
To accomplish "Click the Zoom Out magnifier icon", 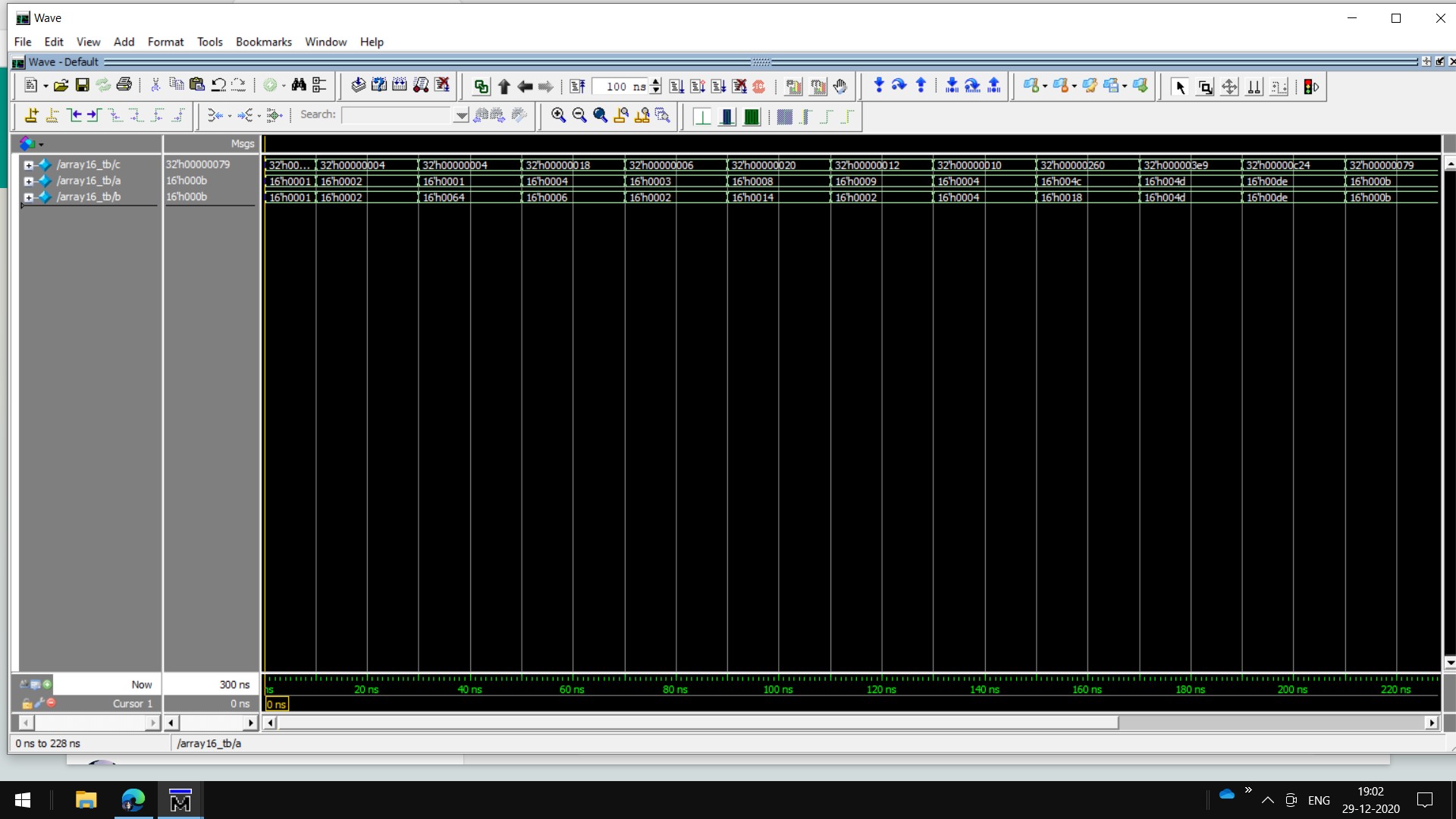I will (579, 115).
